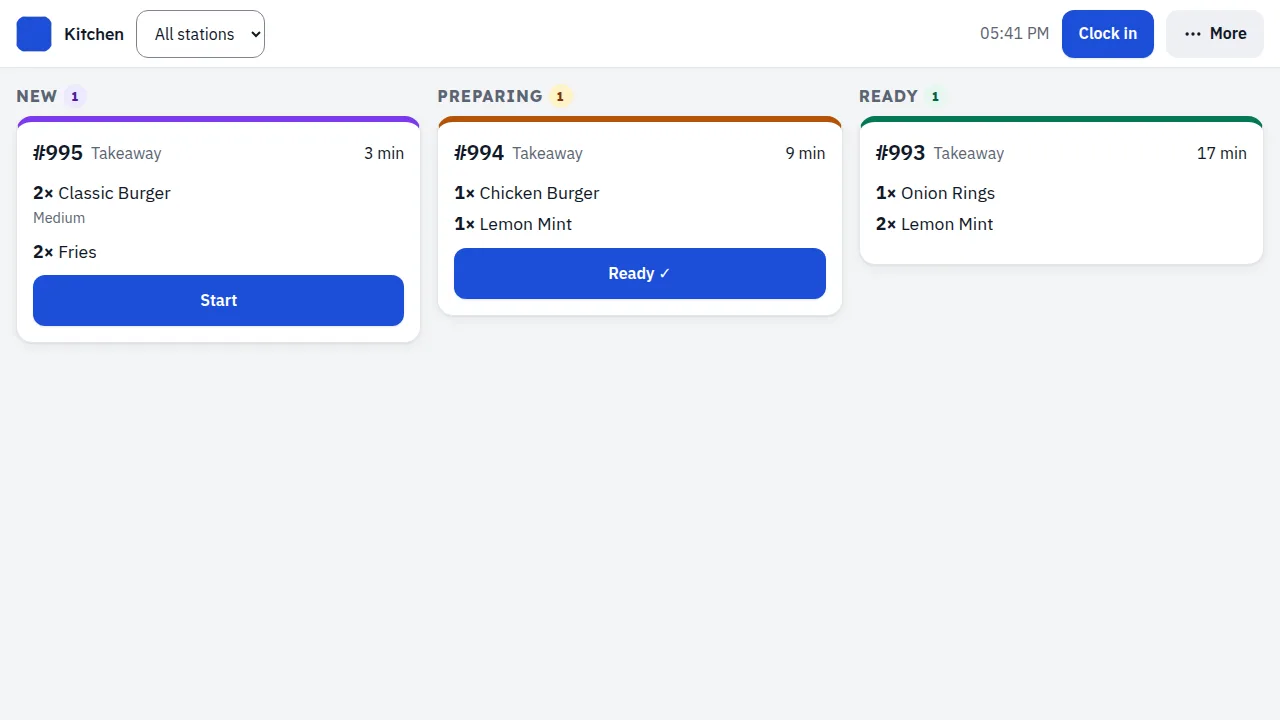Click the 05:41 PM clock display

[x=1014, y=34]
